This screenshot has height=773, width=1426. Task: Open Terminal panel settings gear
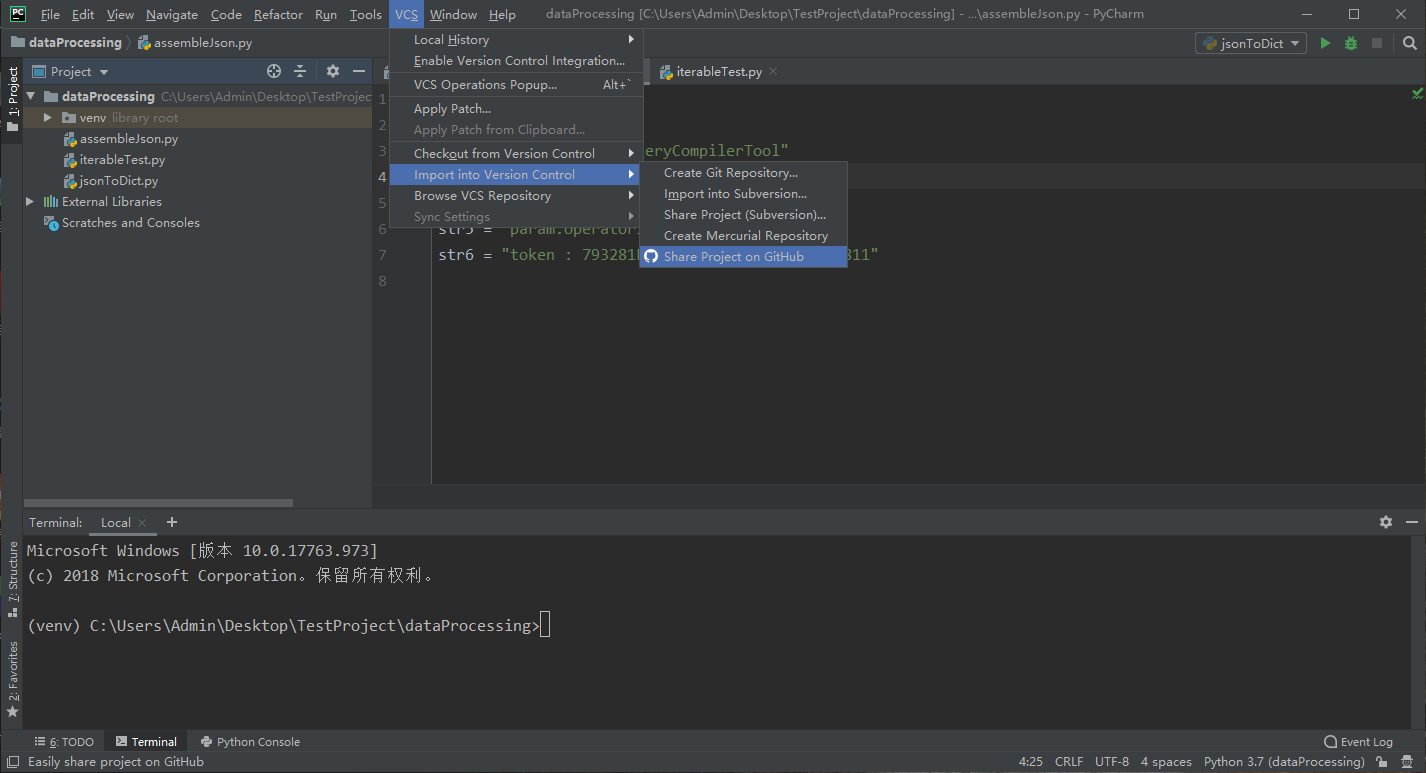pos(1385,522)
